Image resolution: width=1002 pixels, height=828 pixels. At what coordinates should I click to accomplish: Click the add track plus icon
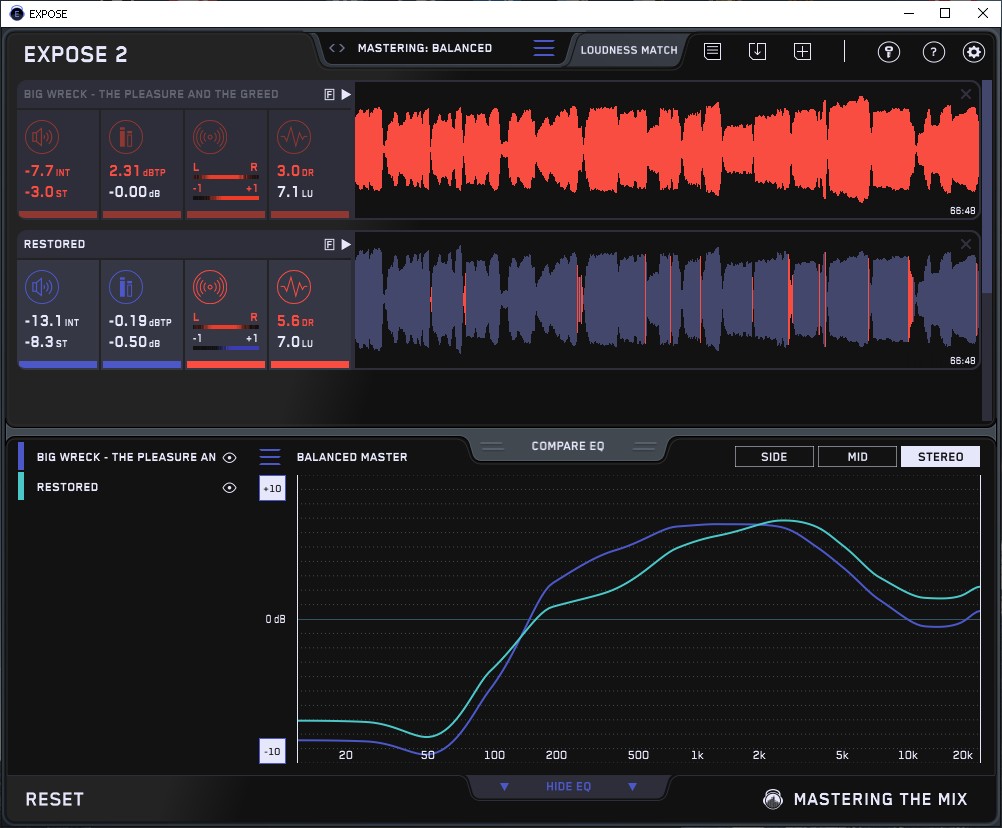click(802, 51)
